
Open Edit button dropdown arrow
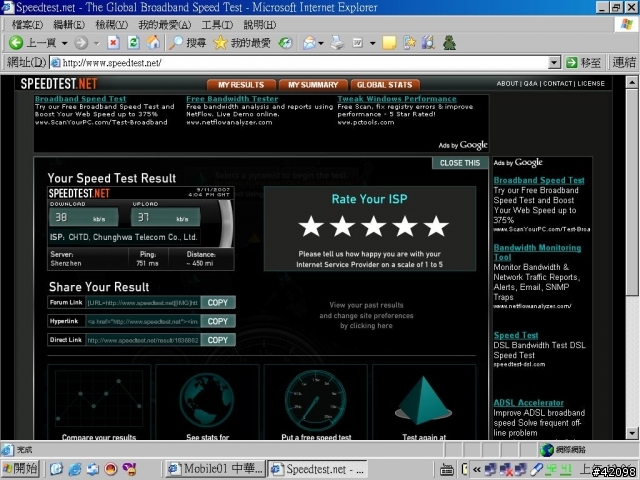[372, 43]
